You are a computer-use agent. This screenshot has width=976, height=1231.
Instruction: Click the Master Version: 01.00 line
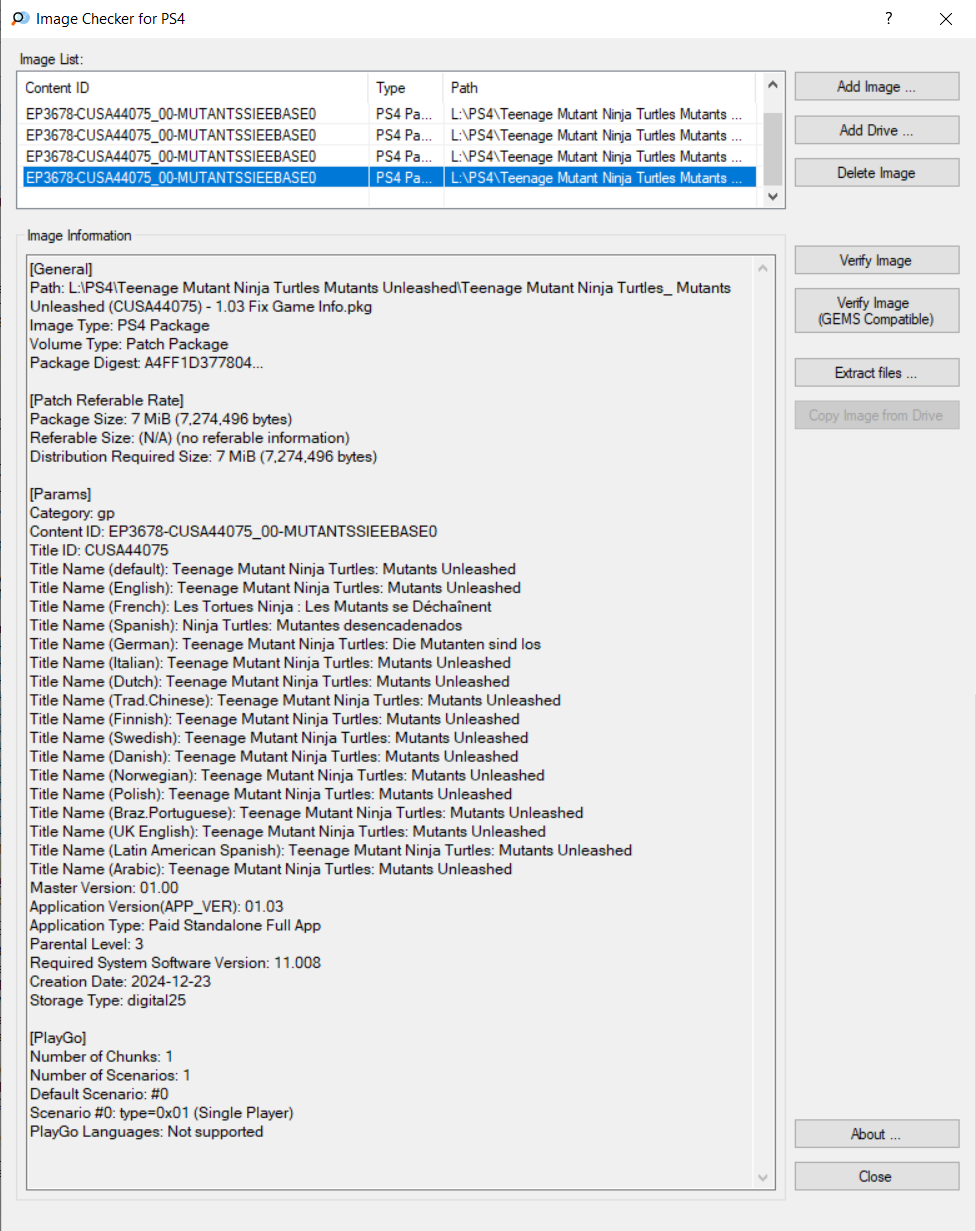104,888
